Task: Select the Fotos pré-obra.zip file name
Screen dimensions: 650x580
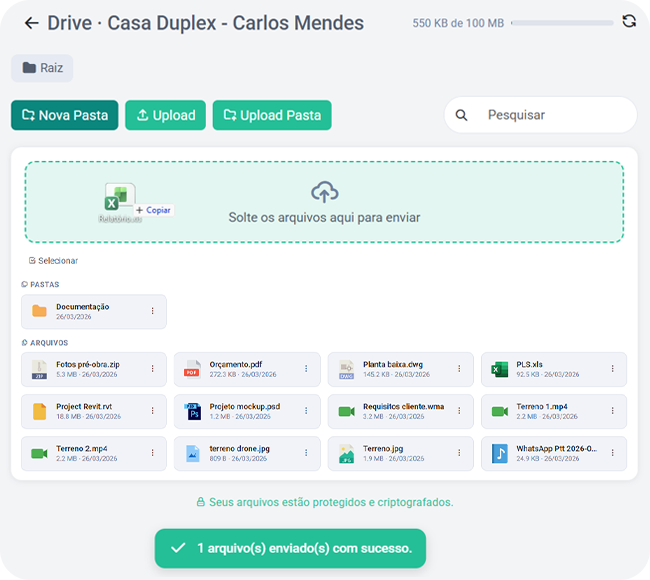Action: (88, 364)
